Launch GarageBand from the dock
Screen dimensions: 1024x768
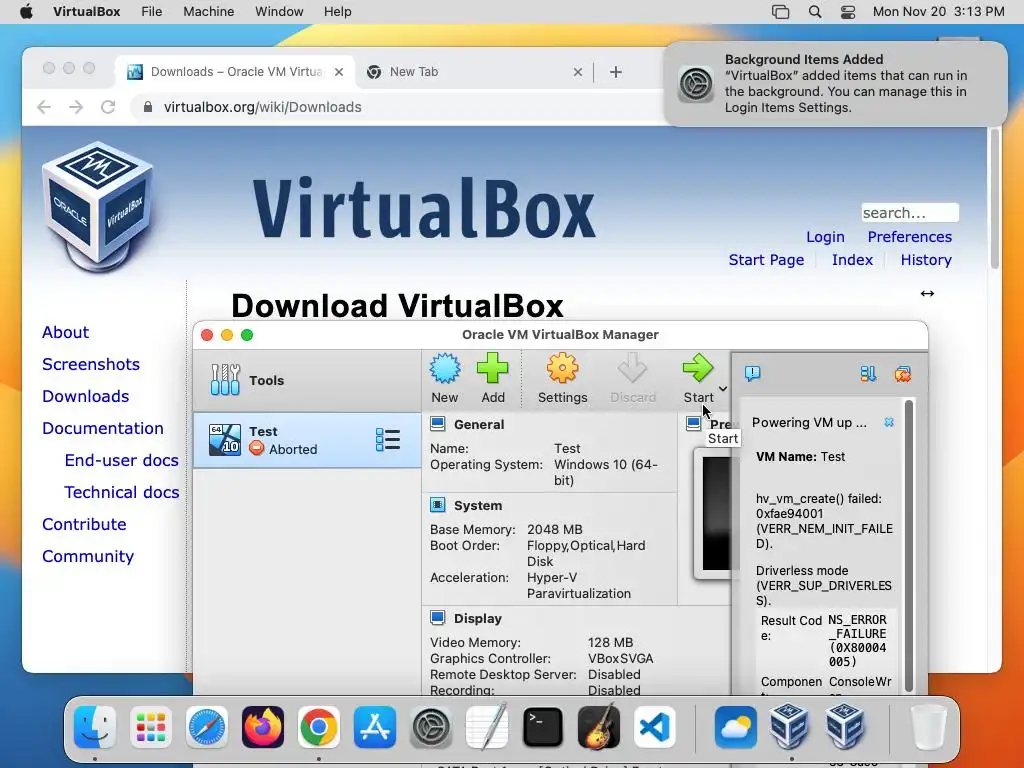click(599, 727)
